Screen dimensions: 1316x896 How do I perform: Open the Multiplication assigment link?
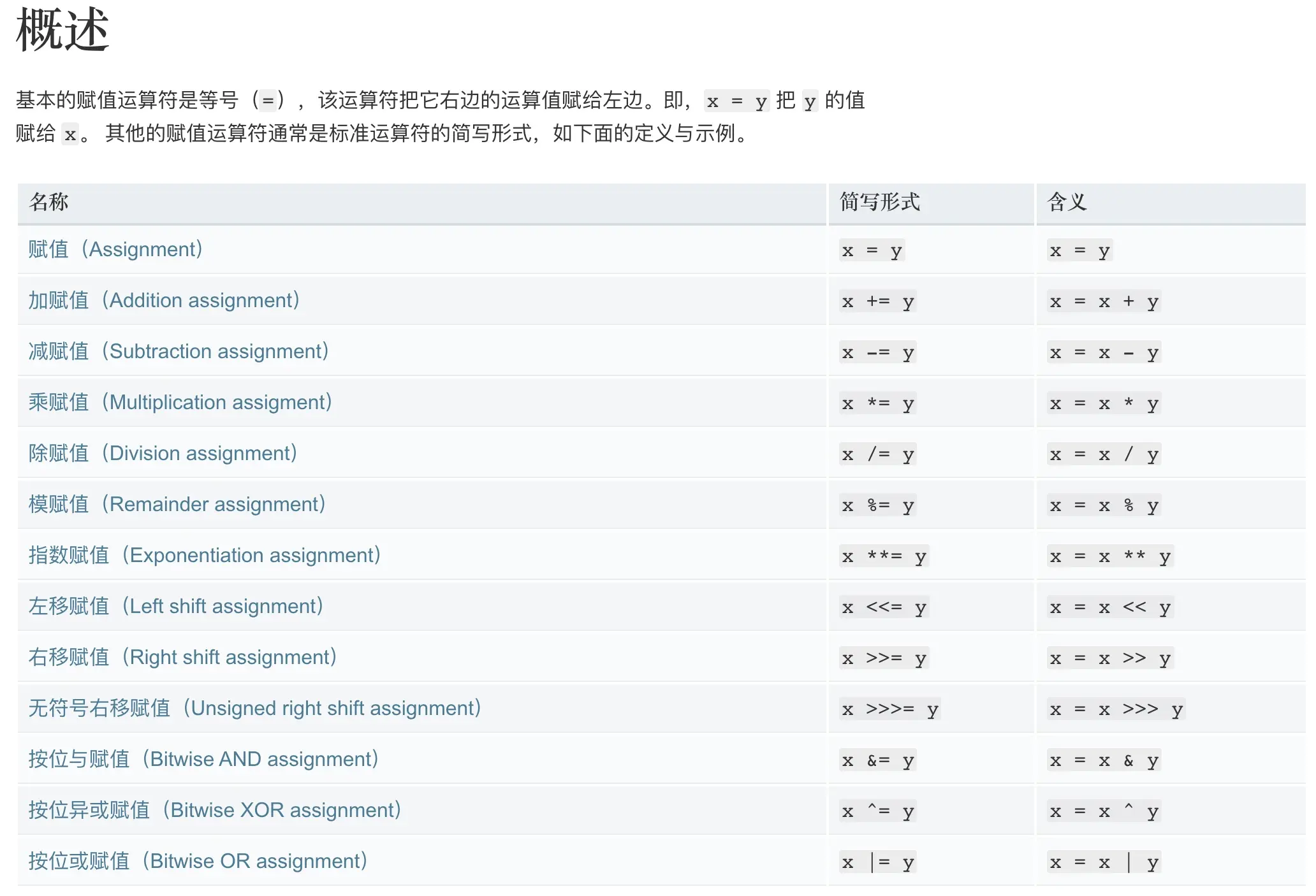[x=180, y=402]
